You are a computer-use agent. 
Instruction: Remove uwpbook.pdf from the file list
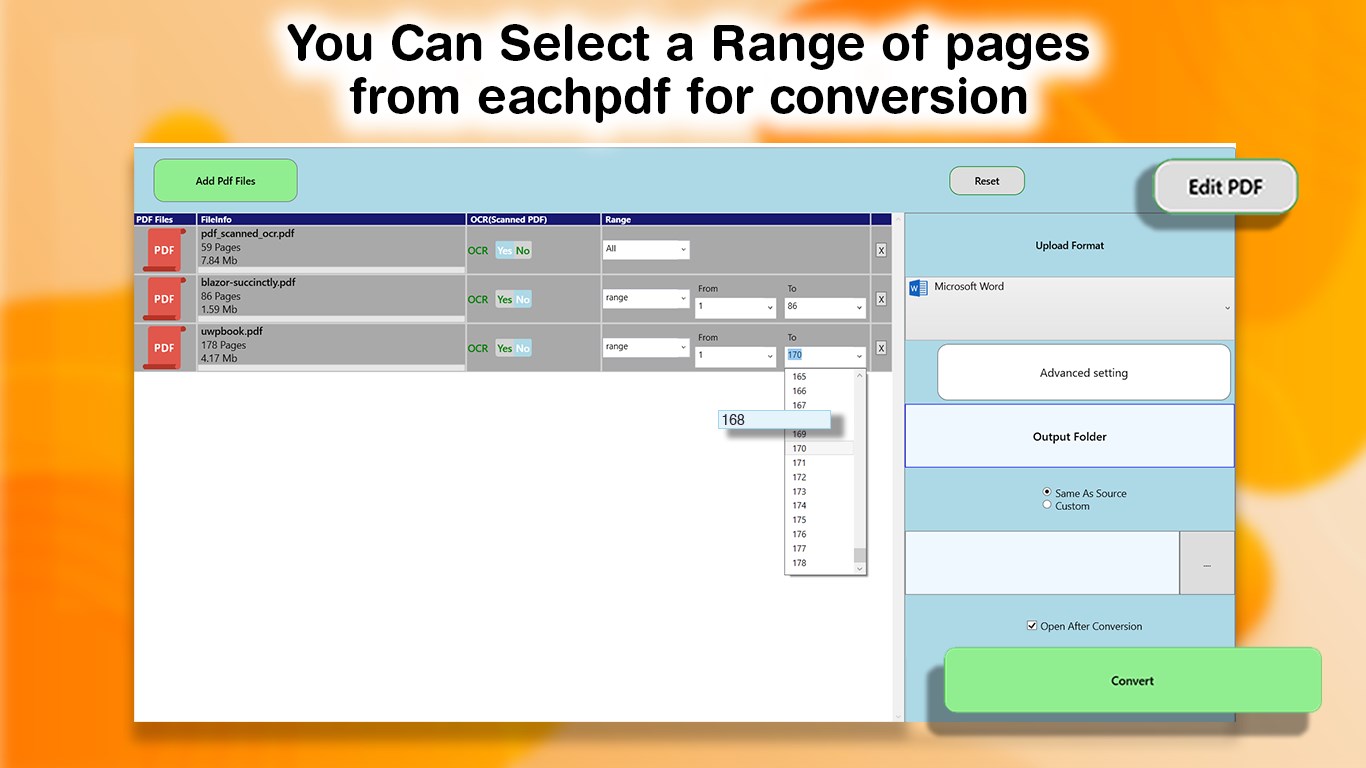tap(881, 347)
